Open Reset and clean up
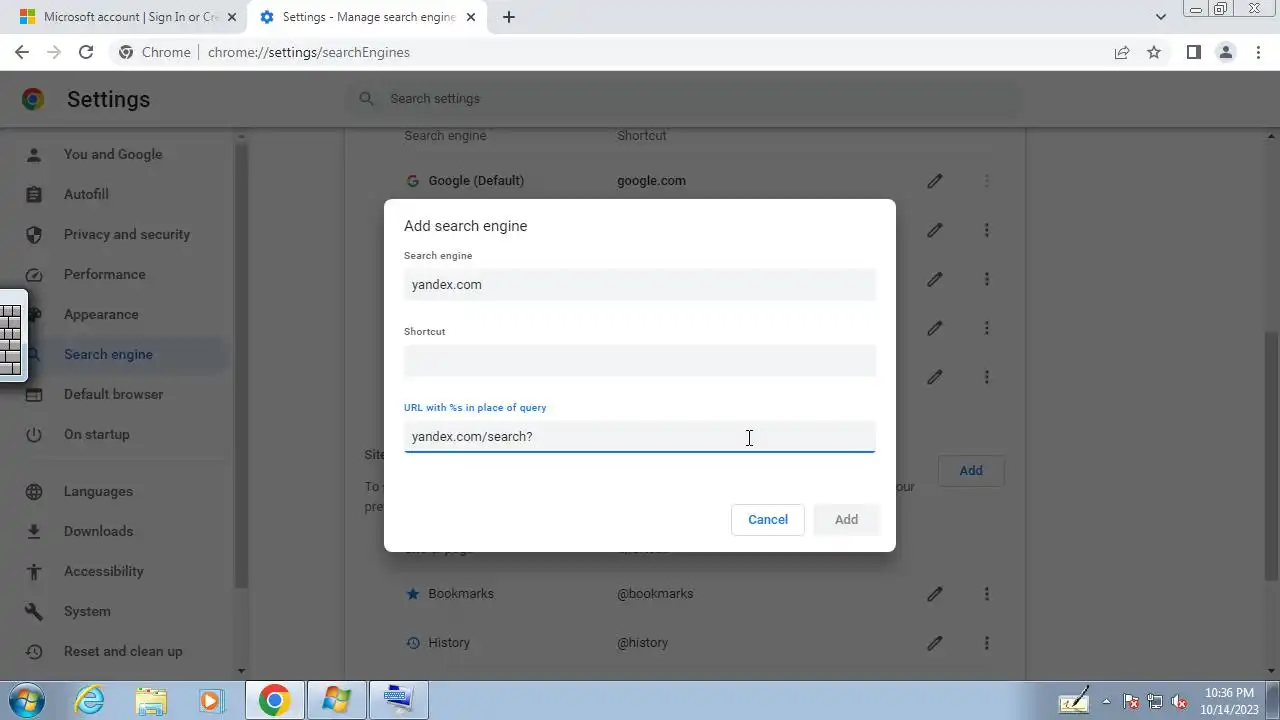This screenshot has width=1280, height=720. click(x=123, y=651)
